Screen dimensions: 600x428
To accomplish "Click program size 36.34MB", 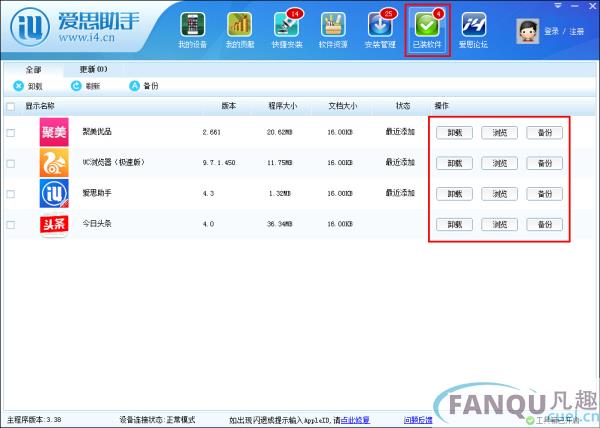I will coord(279,224).
